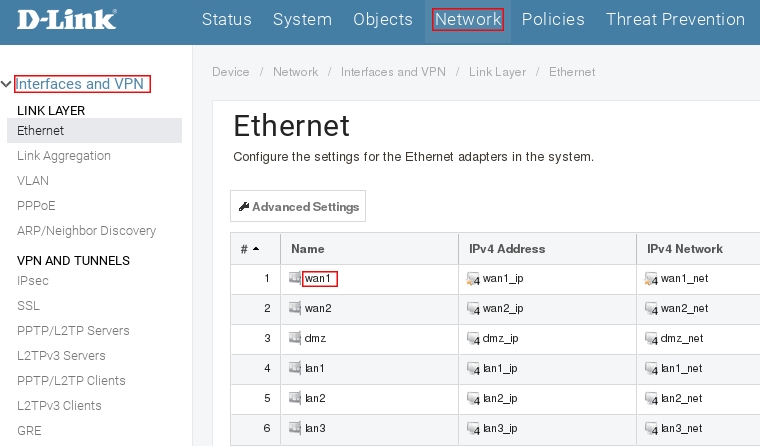
Task: Go to IPsec under VPN and Tunnels
Action: [x=33, y=281]
